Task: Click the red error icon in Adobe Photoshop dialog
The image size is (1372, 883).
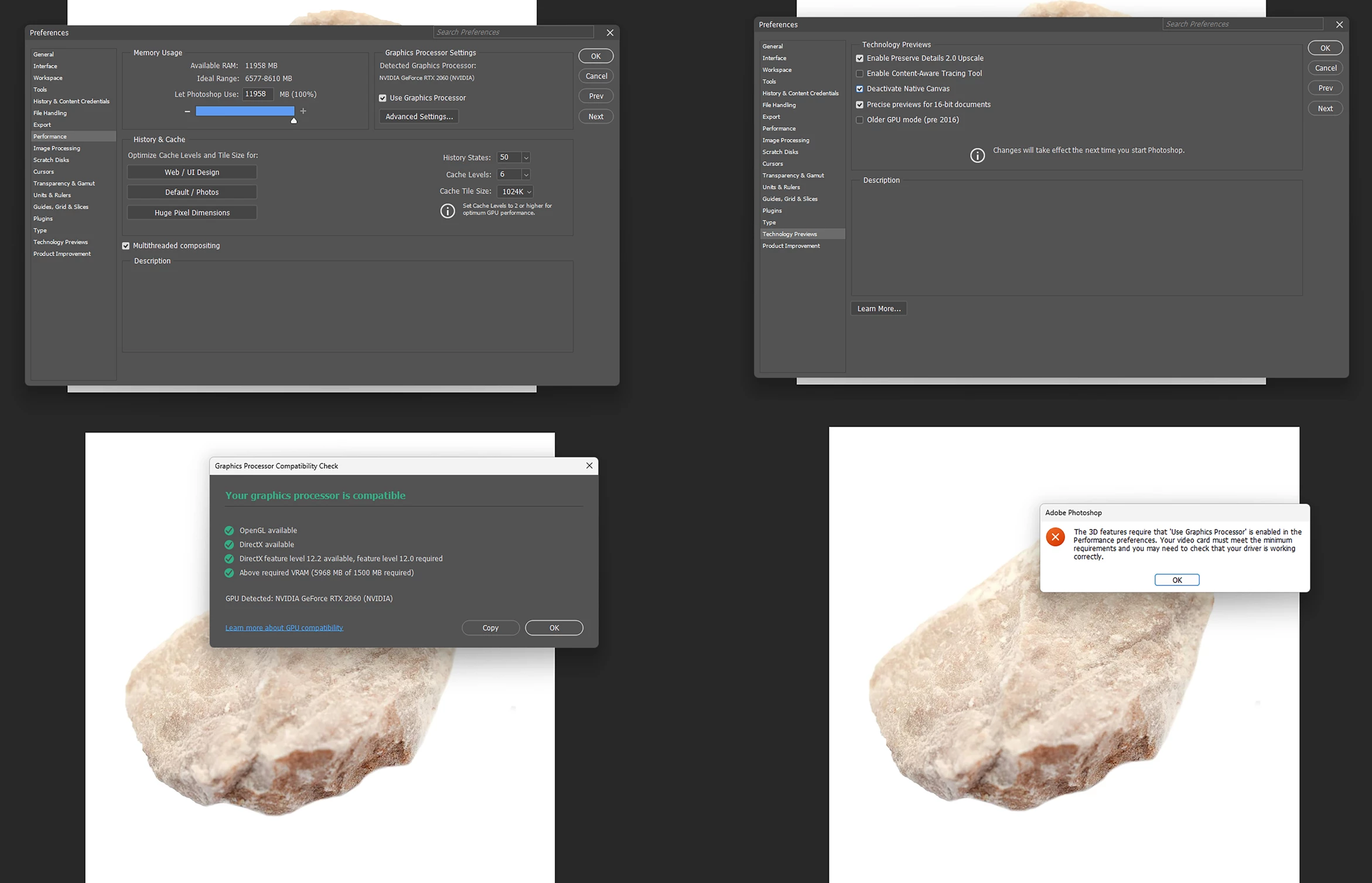Action: (1055, 537)
